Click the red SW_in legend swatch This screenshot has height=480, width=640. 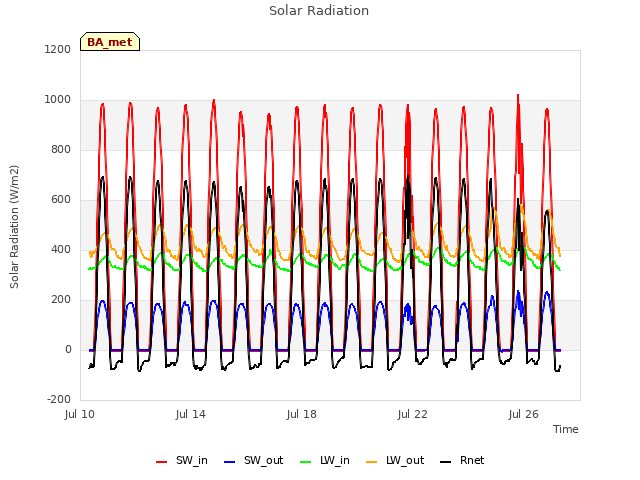pos(162,462)
